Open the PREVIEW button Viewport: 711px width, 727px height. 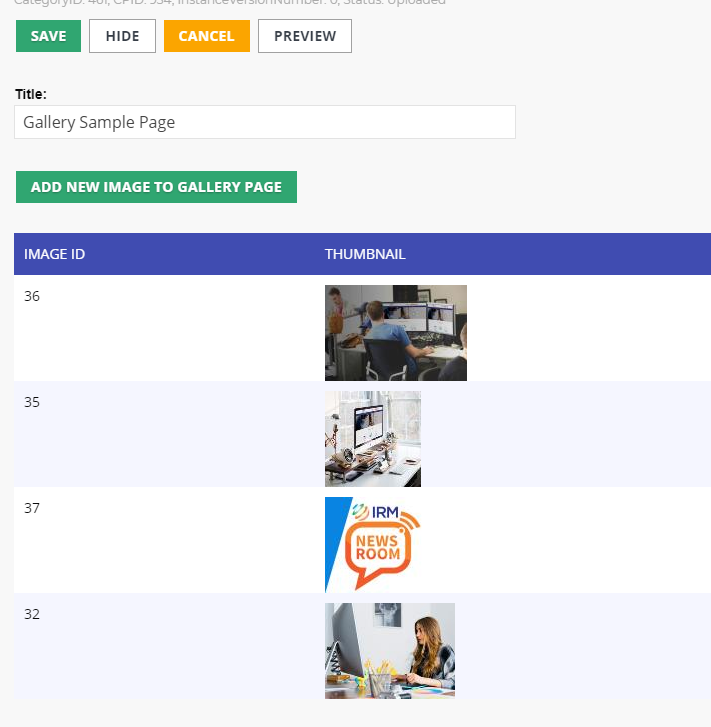305,36
